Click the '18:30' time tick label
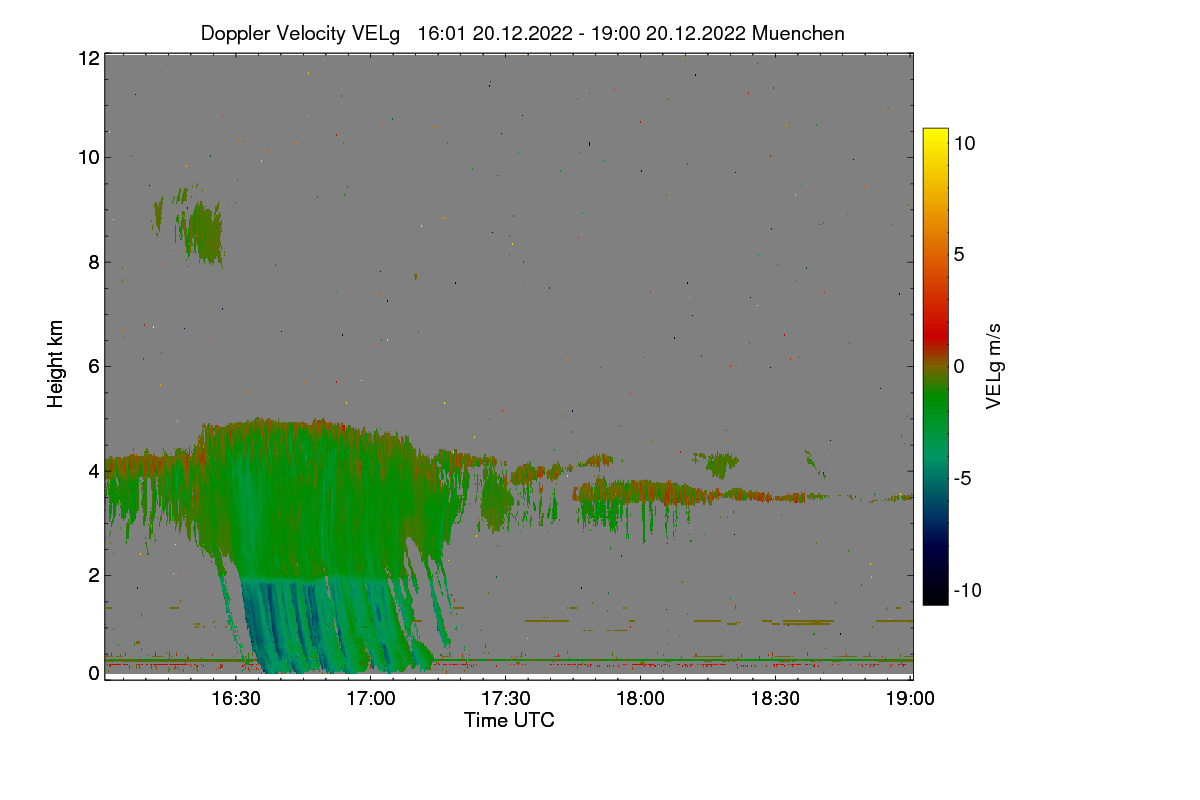The width and height of the screenshot is (1200, 800). click(776, 700)
